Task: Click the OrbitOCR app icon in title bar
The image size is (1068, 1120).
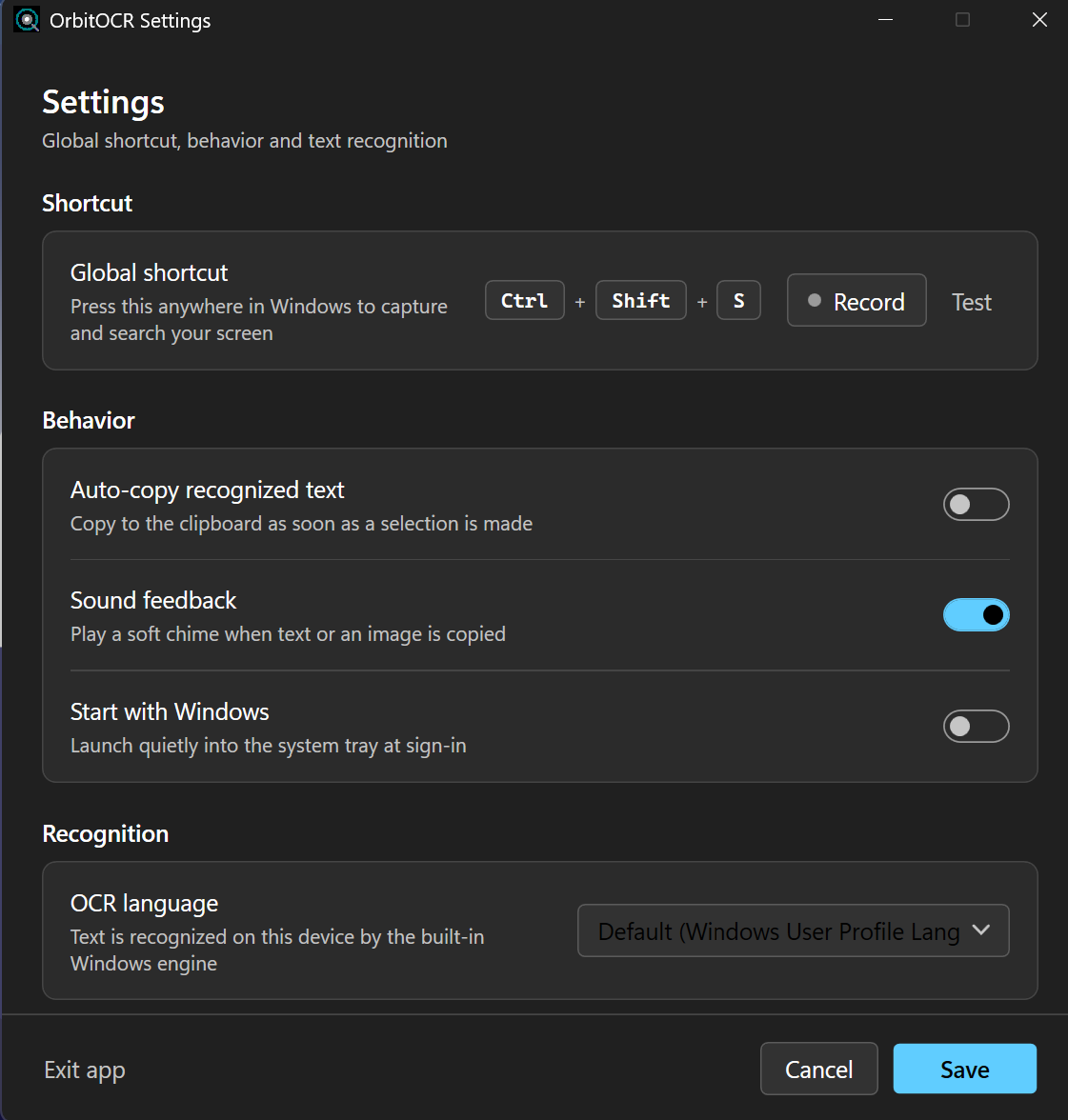Action: tap(27, 20)
